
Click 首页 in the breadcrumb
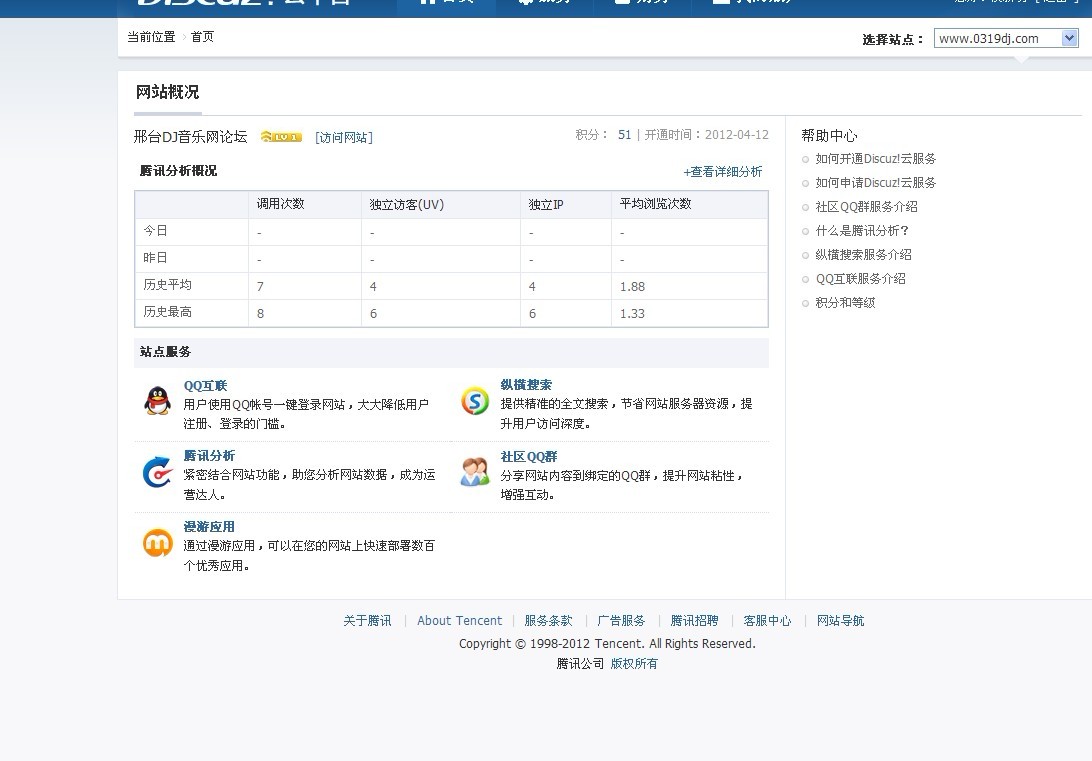202,37
